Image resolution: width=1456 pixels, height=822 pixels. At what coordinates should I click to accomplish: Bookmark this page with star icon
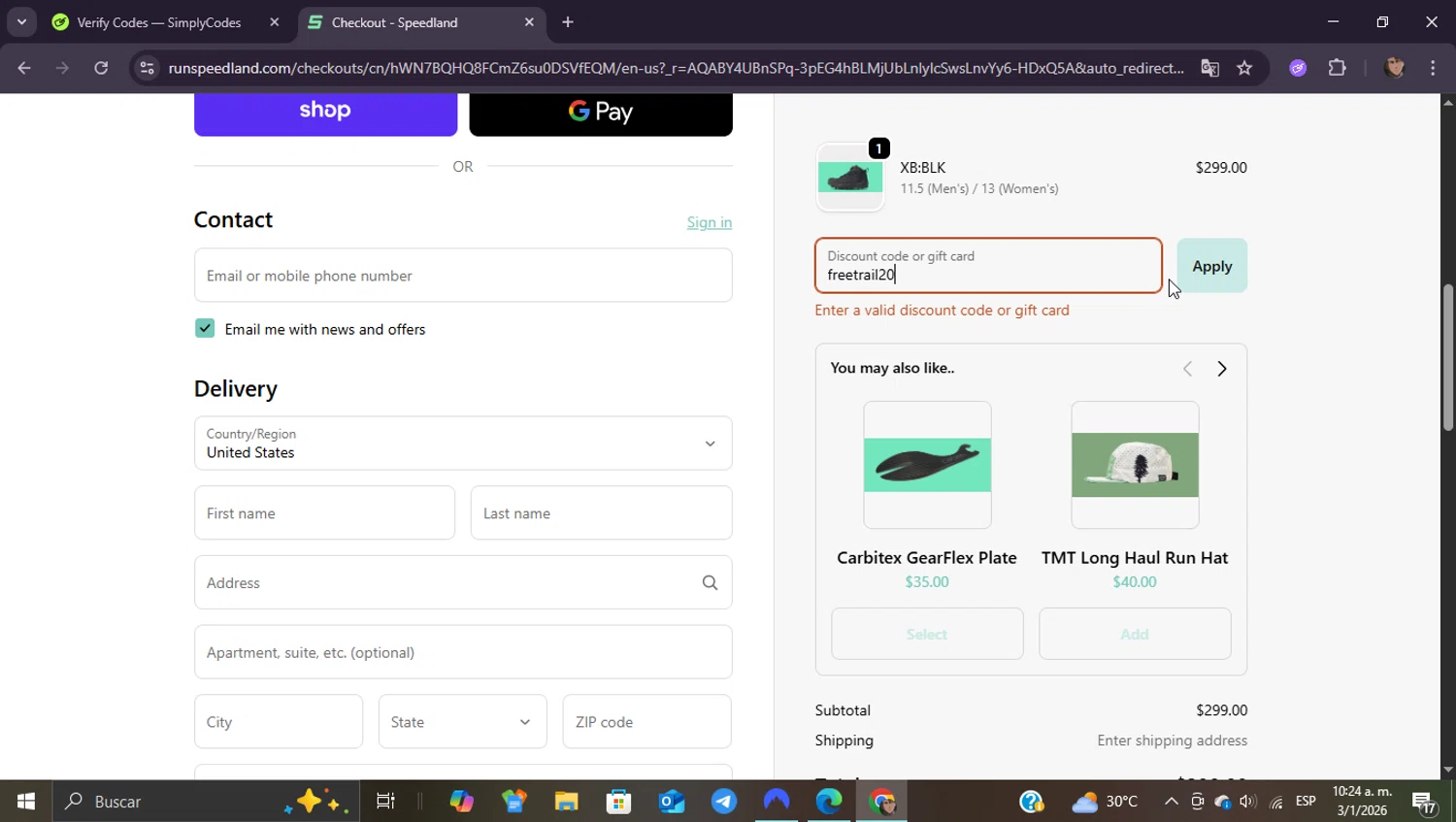point(1244,68)
